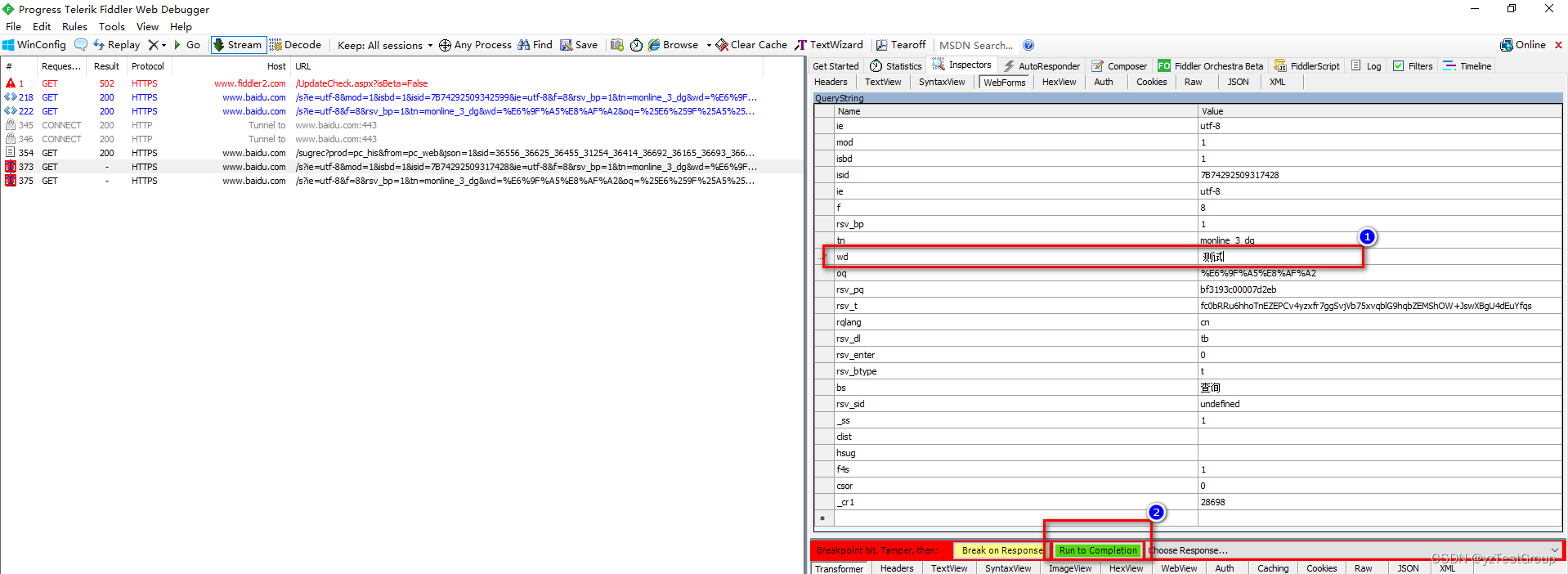
Task: Select request Cookies inspector tab
Action: (1152, 82)
